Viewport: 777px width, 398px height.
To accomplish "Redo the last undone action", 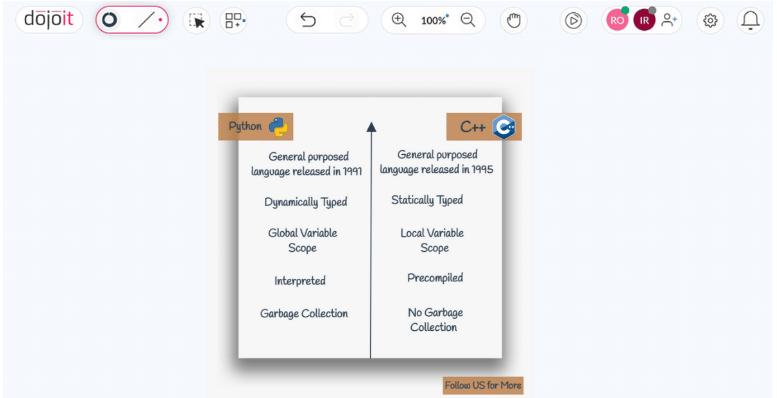I will (x=347, y=20).
